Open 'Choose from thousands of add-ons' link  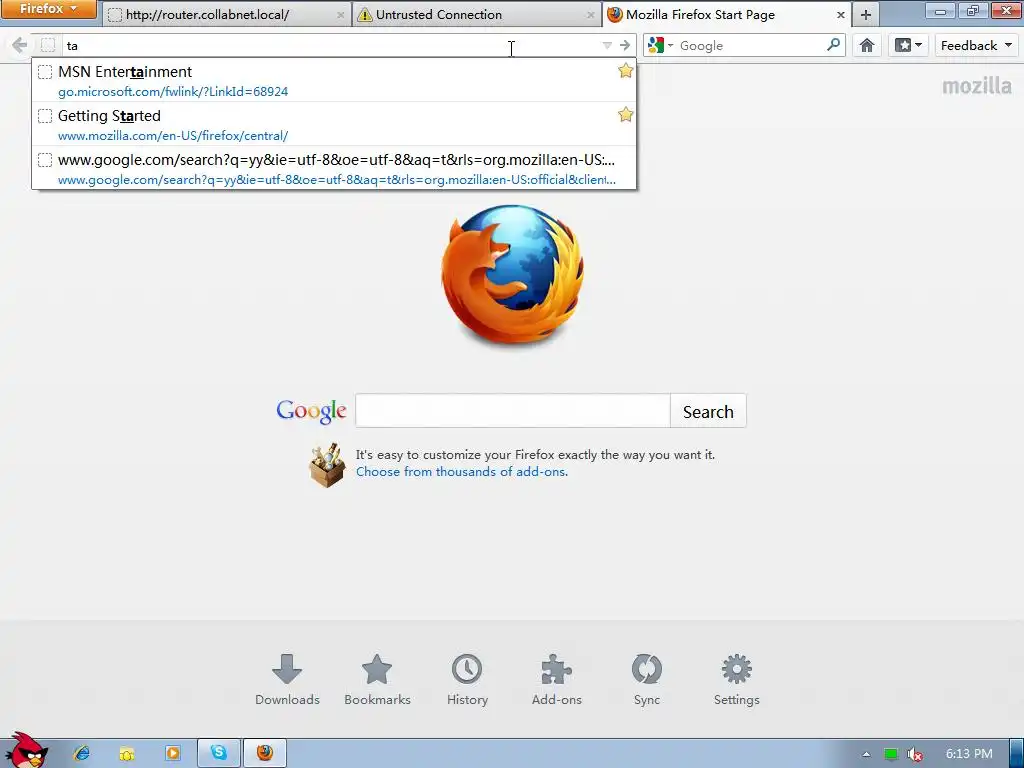point(462,472)
